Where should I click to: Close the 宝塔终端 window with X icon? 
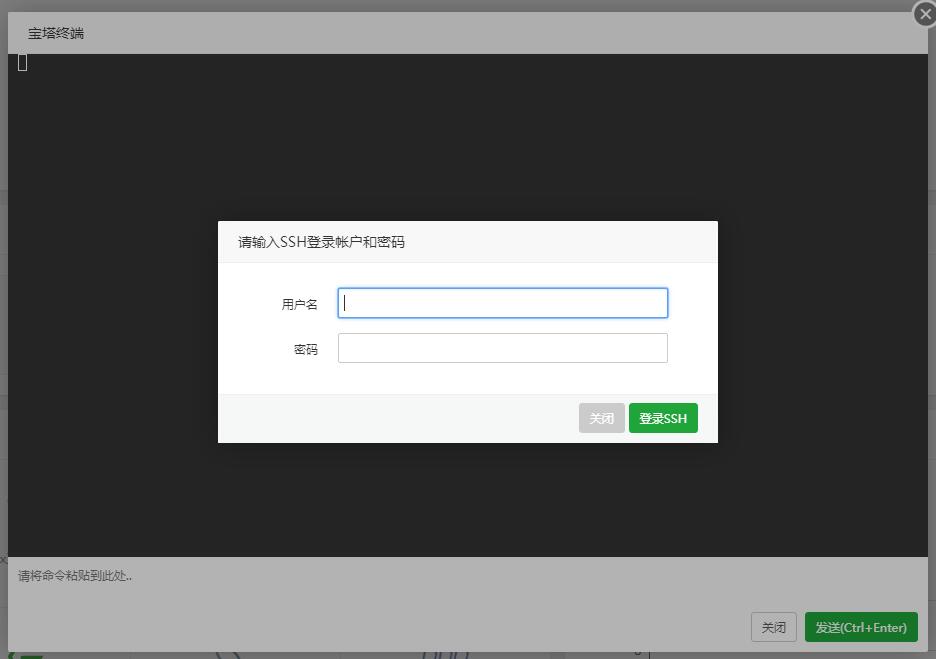925,14
